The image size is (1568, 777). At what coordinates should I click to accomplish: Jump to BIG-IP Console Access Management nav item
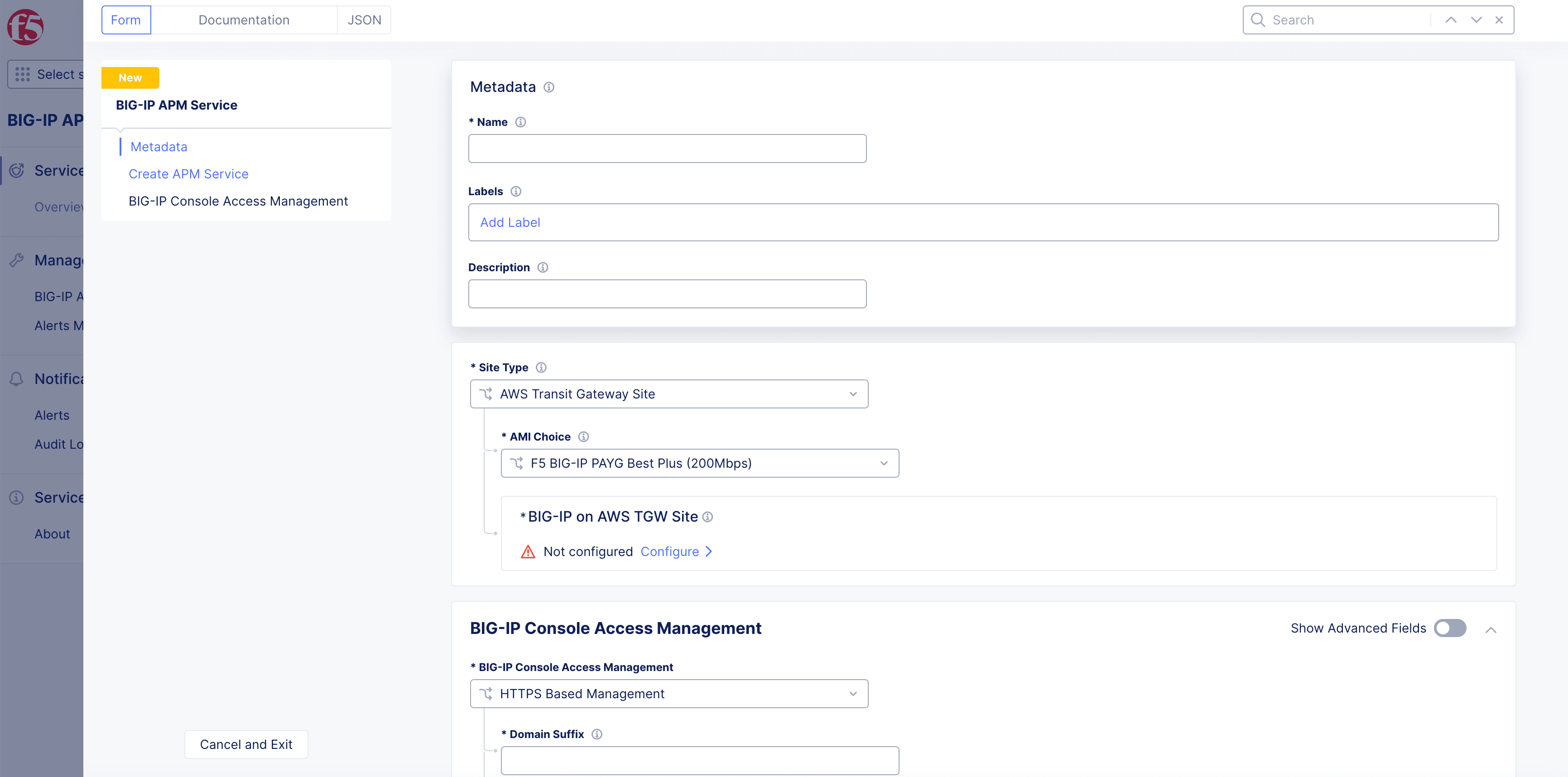click(x=238, y=201)
